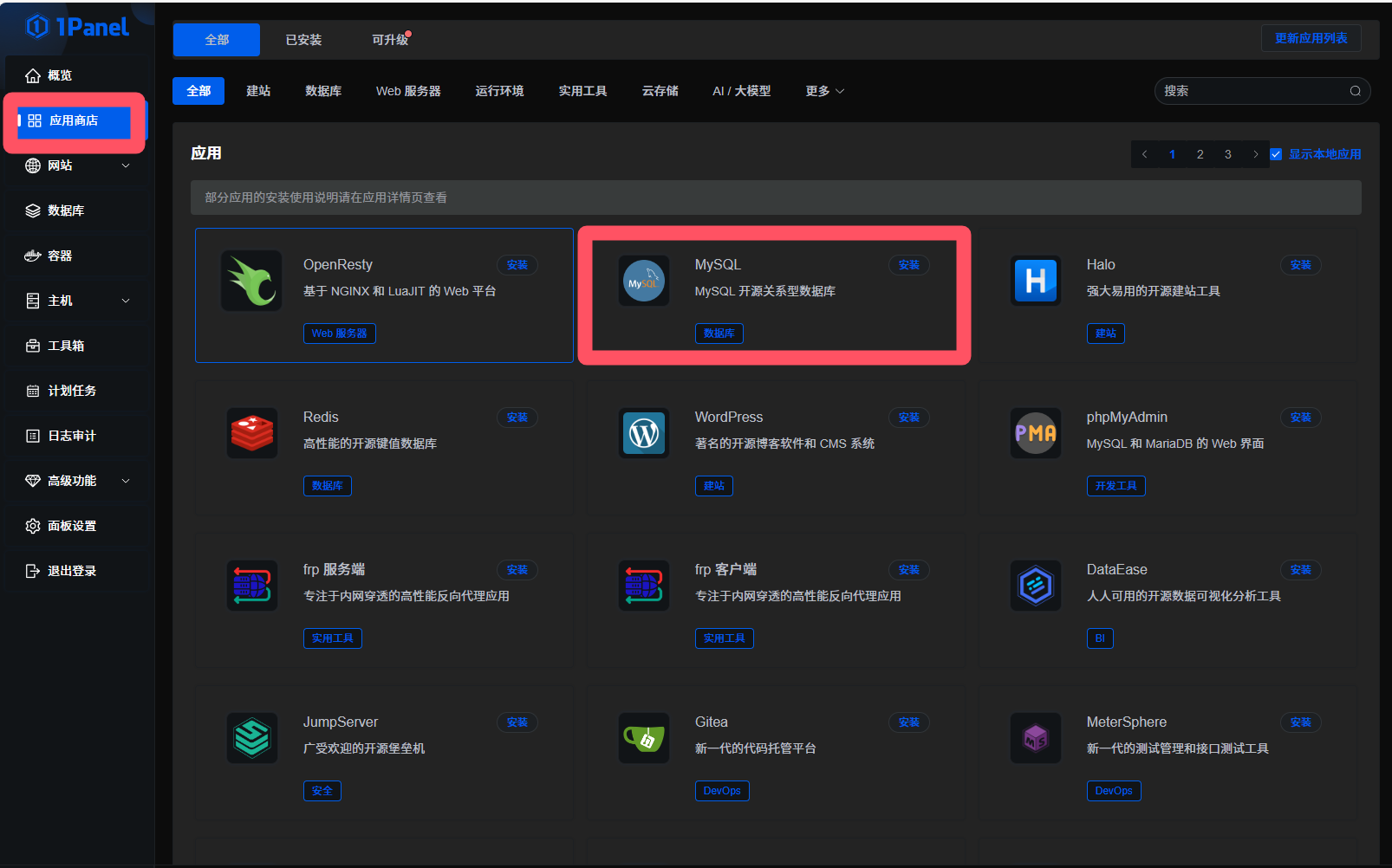
Task: Open the 数据库 layers icon in sidebar
Action: [x=33, y=211]
